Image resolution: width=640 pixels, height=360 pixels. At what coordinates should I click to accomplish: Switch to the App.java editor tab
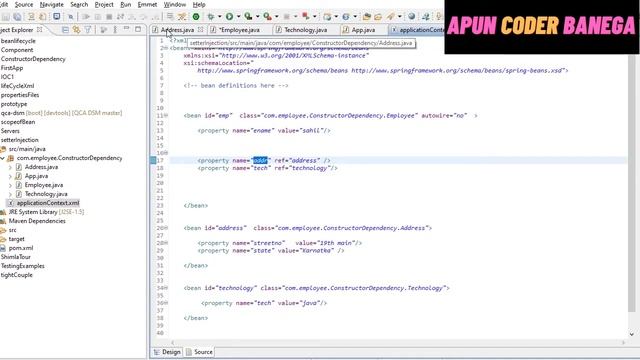[x=363, y=30]
